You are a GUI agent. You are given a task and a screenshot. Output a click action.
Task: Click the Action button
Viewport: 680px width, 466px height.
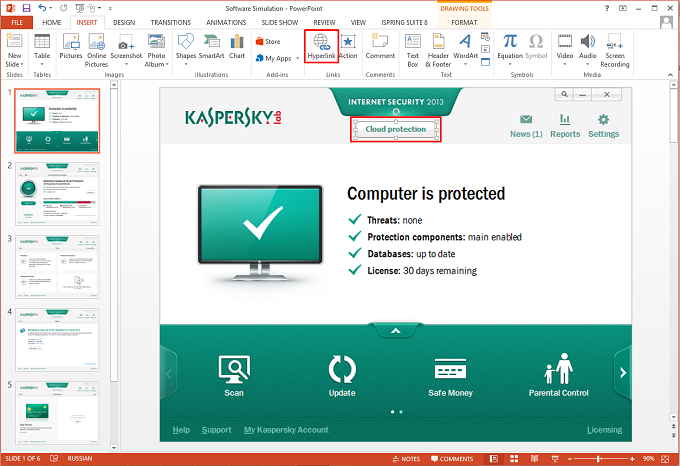(x=348, y=46)
